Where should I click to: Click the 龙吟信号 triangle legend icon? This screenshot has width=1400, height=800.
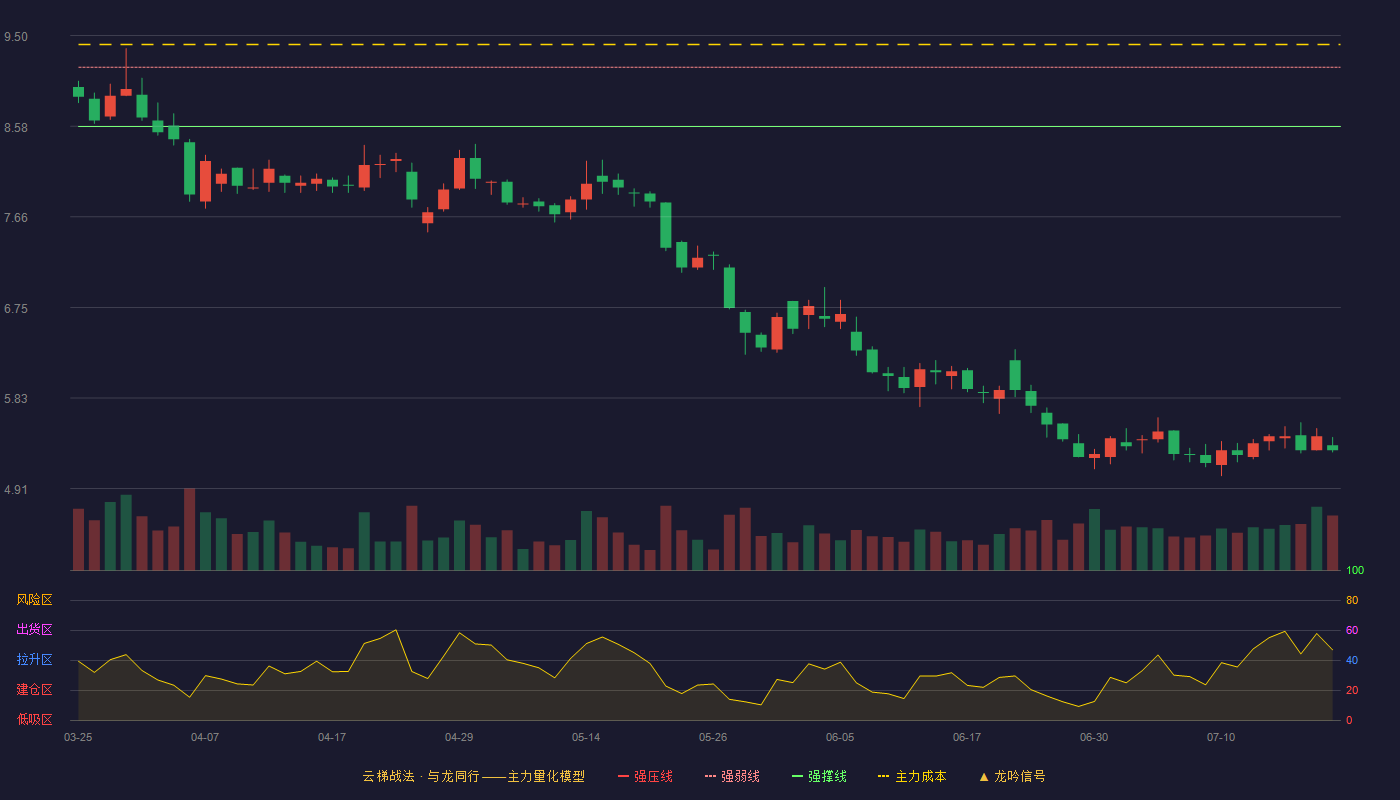point(984,776)
